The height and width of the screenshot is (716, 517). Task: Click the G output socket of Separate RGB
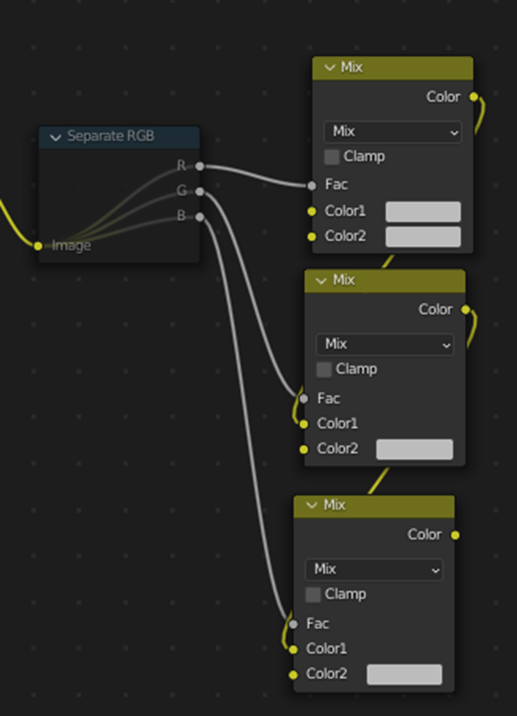coord(200,191)
